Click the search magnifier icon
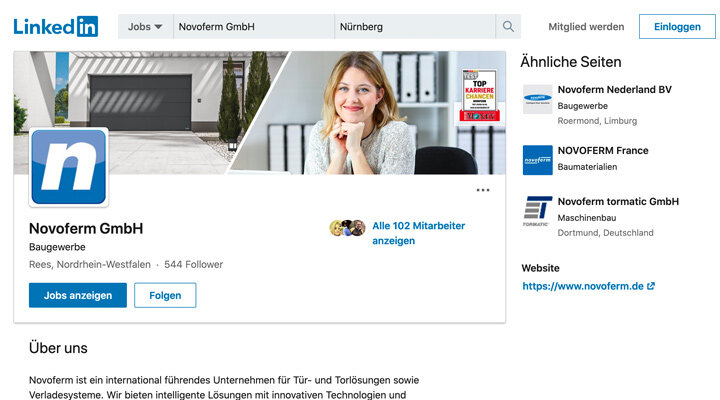This screenshot has height=400, width=720. click(509, 27)
